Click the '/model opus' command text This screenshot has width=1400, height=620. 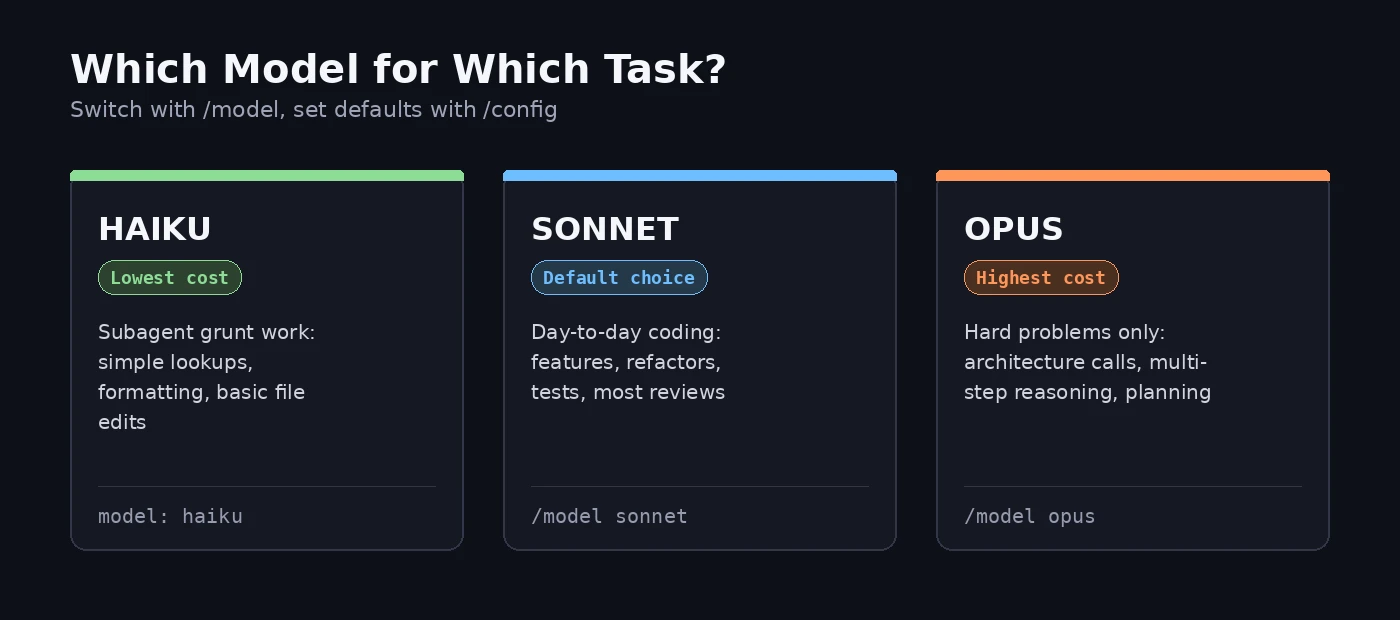tap(1029, 517)
